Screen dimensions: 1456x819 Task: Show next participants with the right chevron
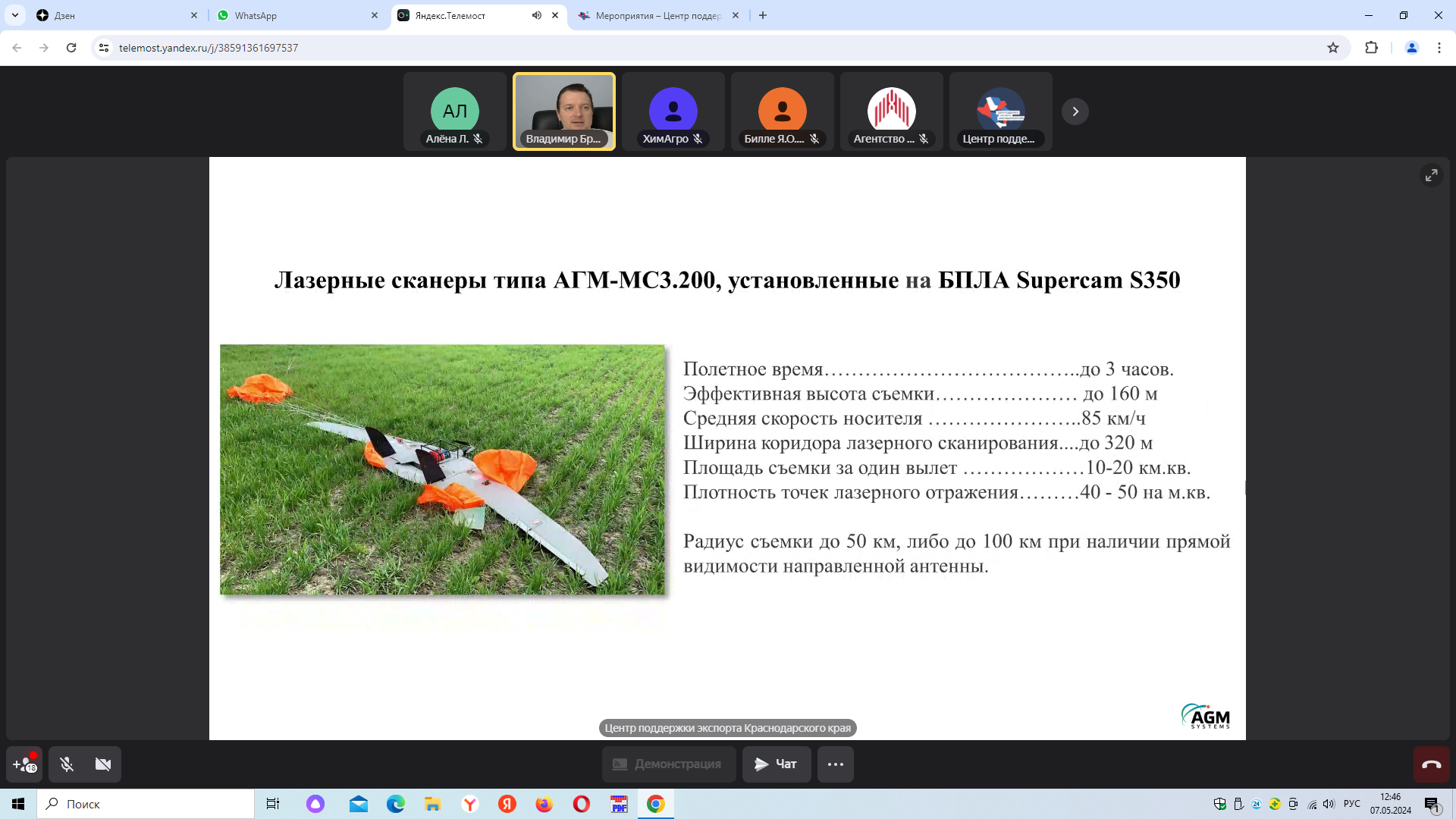(x=1075, y=111)
